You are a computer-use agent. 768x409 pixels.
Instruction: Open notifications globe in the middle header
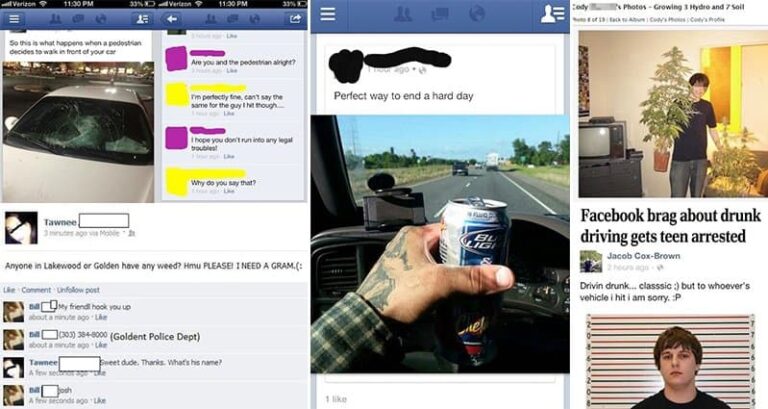476,14
